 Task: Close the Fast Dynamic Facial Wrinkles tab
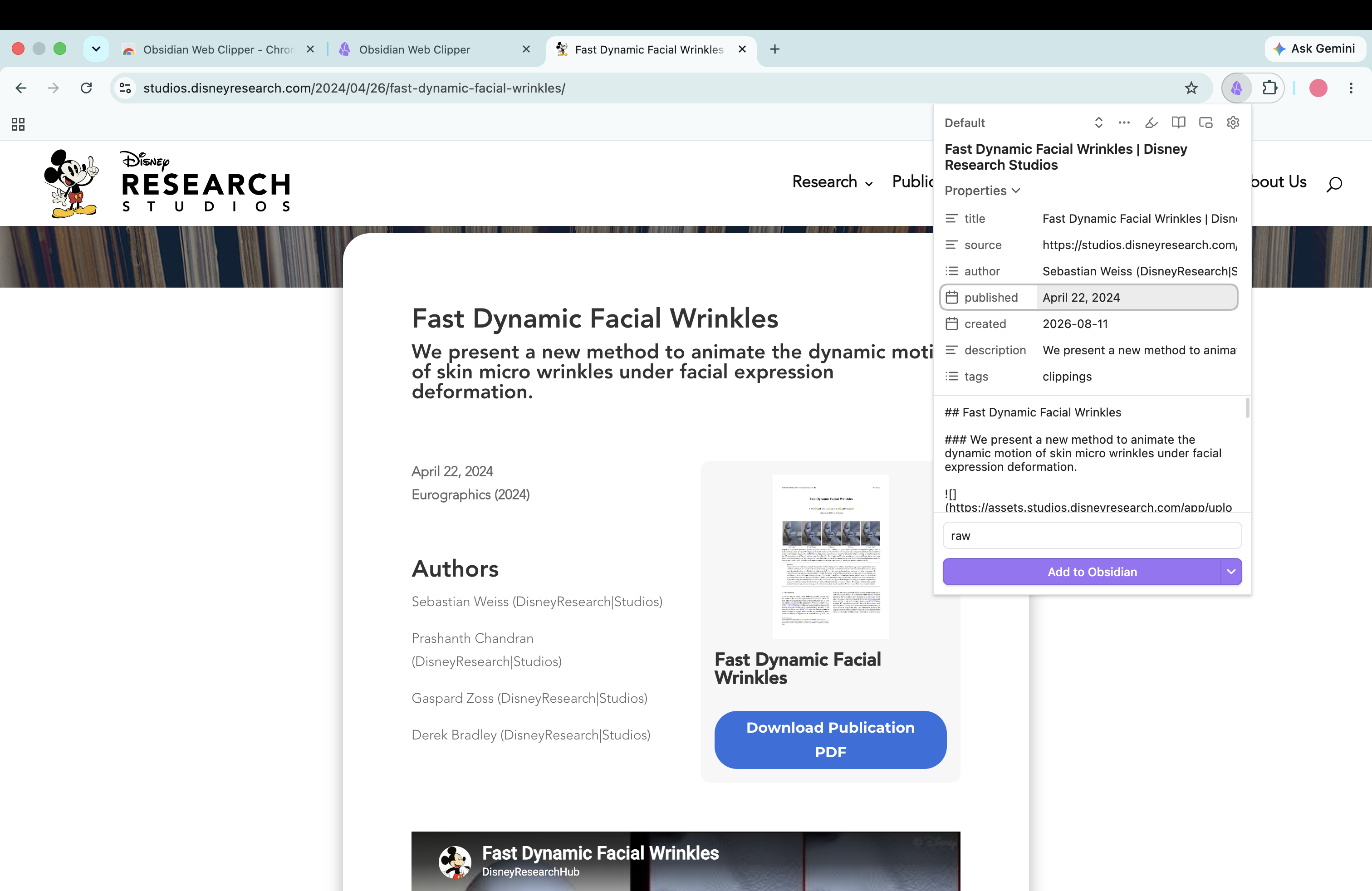[x=742, y=49]
